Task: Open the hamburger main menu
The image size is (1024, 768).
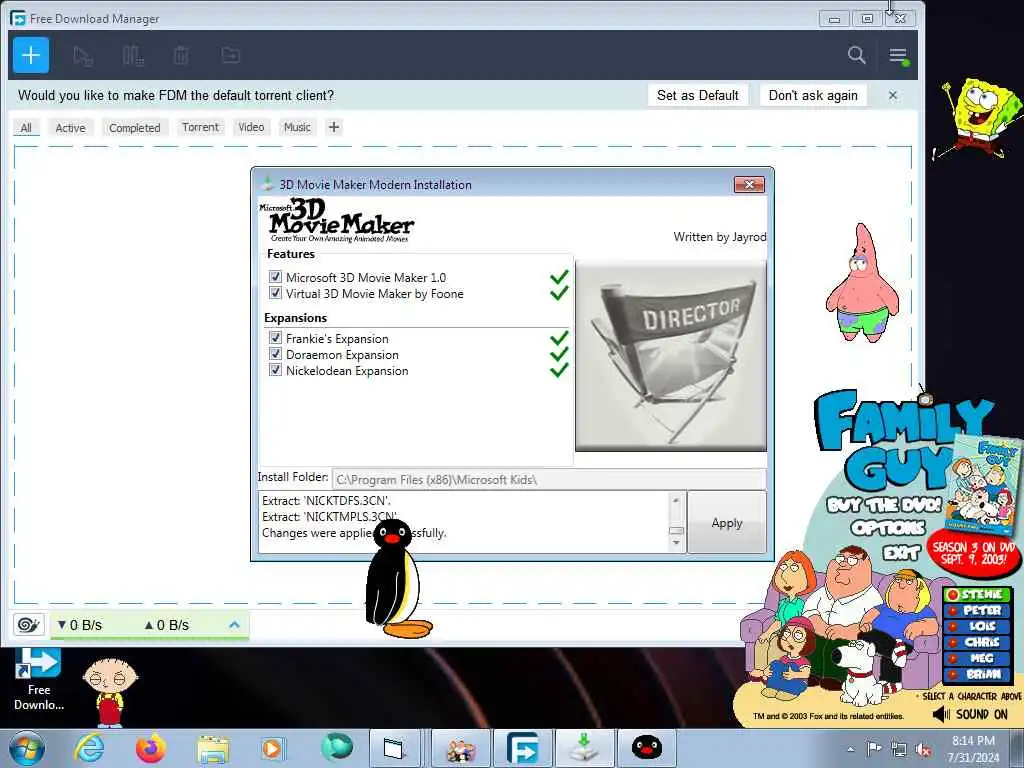Action: (x=899, y=56)
